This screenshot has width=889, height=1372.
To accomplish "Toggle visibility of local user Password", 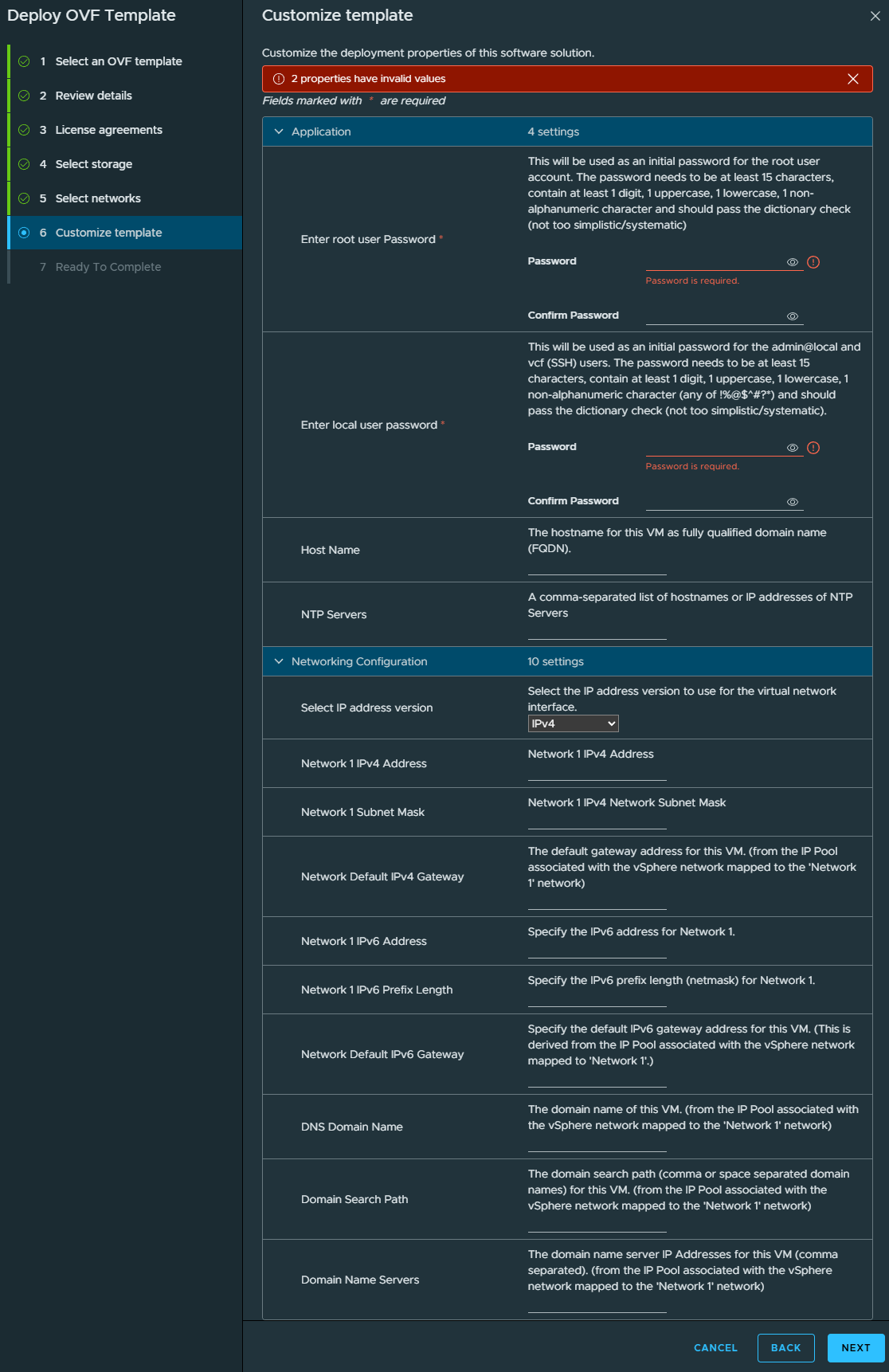I will point(793,448).
